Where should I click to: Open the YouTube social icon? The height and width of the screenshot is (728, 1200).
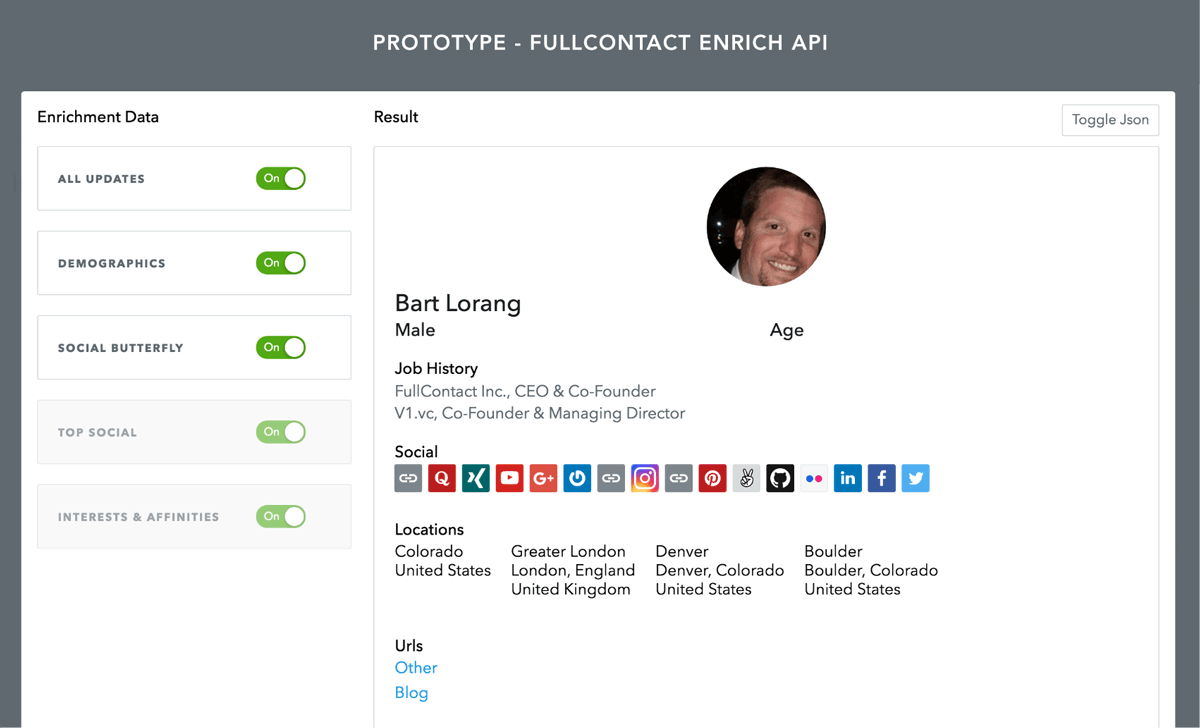tap(510, 478)
